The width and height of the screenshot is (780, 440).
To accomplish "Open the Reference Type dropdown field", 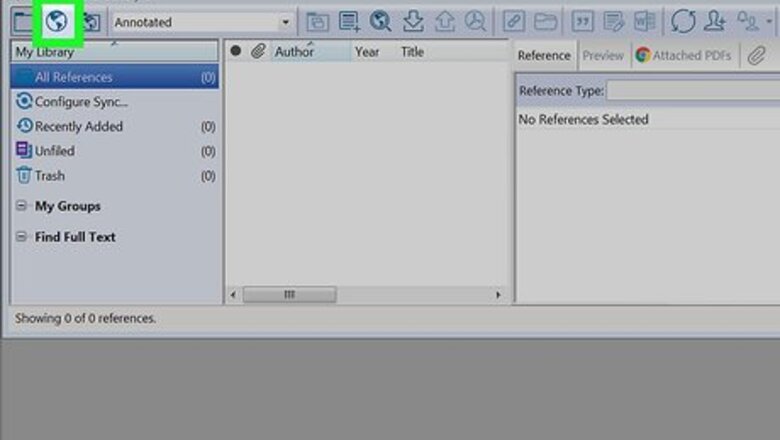I will click(x=693, y=91).
